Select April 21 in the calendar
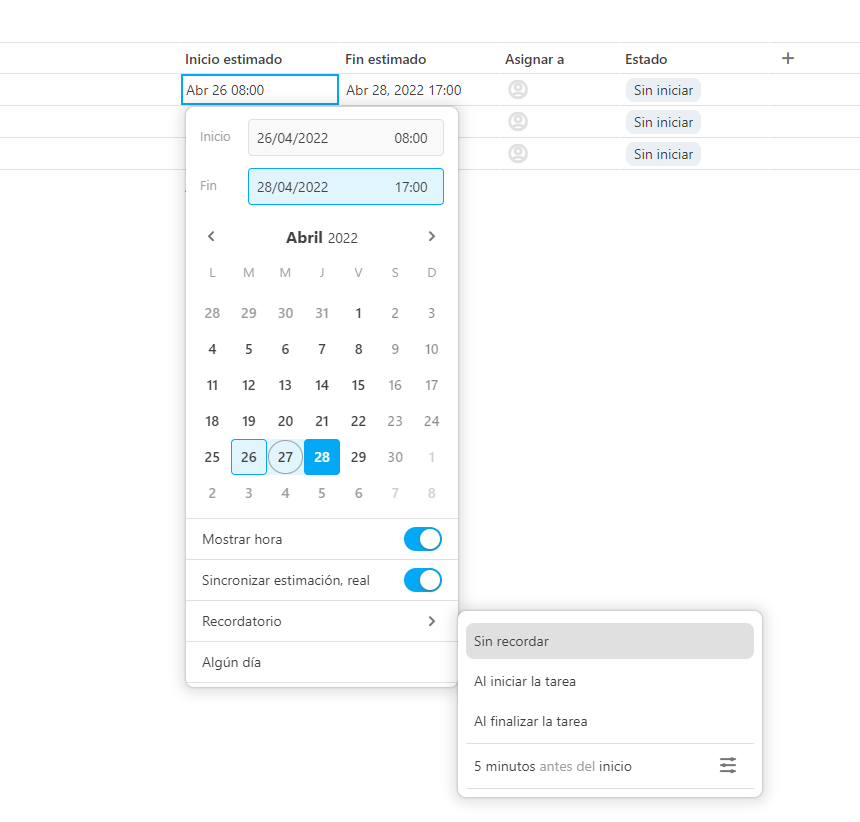The image size is (860, 822). [322, 421]
